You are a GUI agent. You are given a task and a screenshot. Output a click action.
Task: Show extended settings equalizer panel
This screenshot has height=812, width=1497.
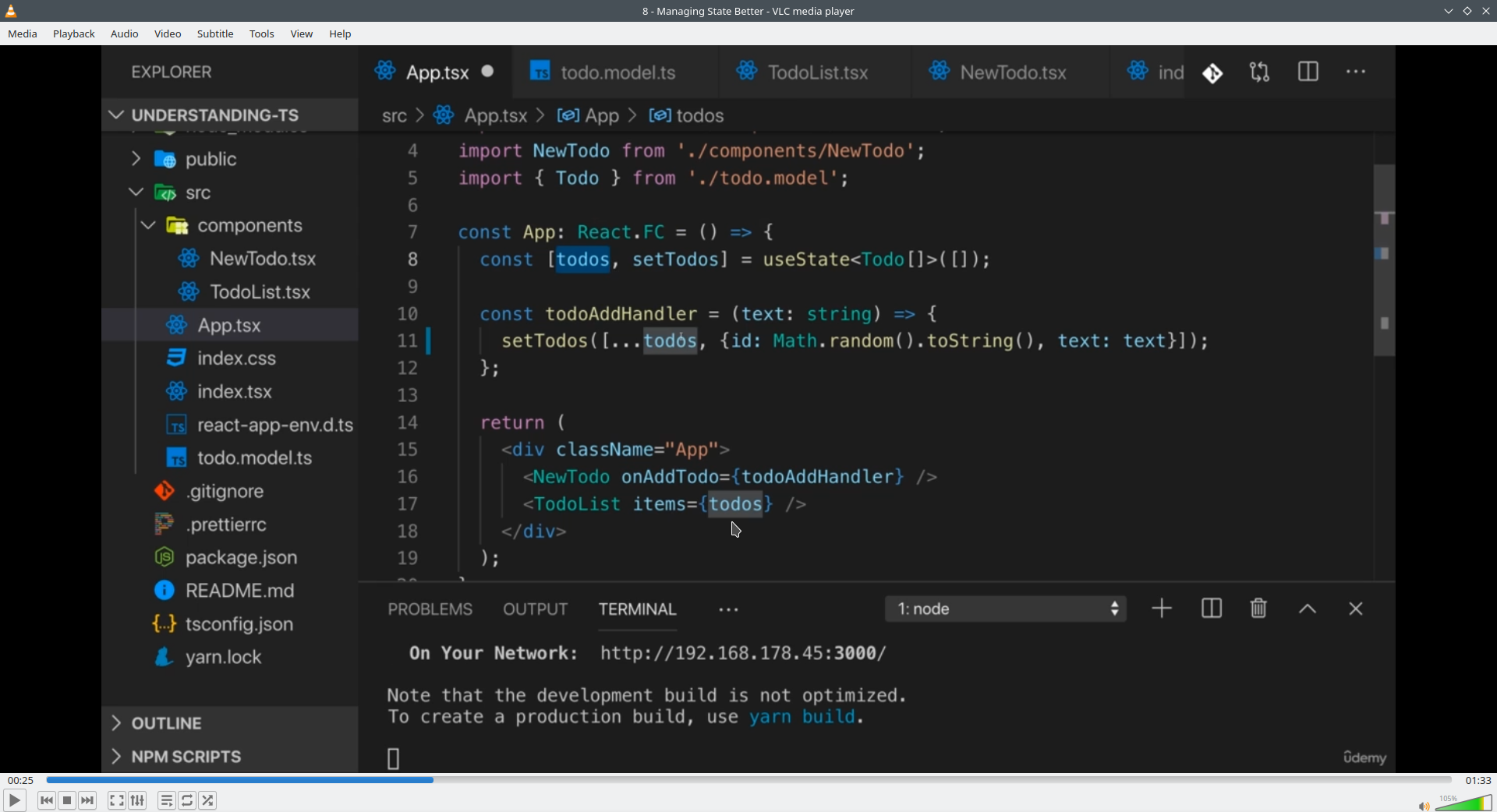[x=138, y=800]
